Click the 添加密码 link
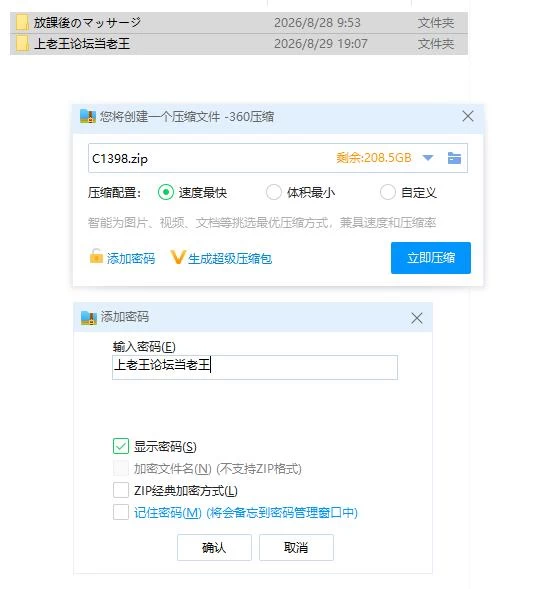This screenshot has width=548, height=589. pyautogui.click(x=131, y=258)
